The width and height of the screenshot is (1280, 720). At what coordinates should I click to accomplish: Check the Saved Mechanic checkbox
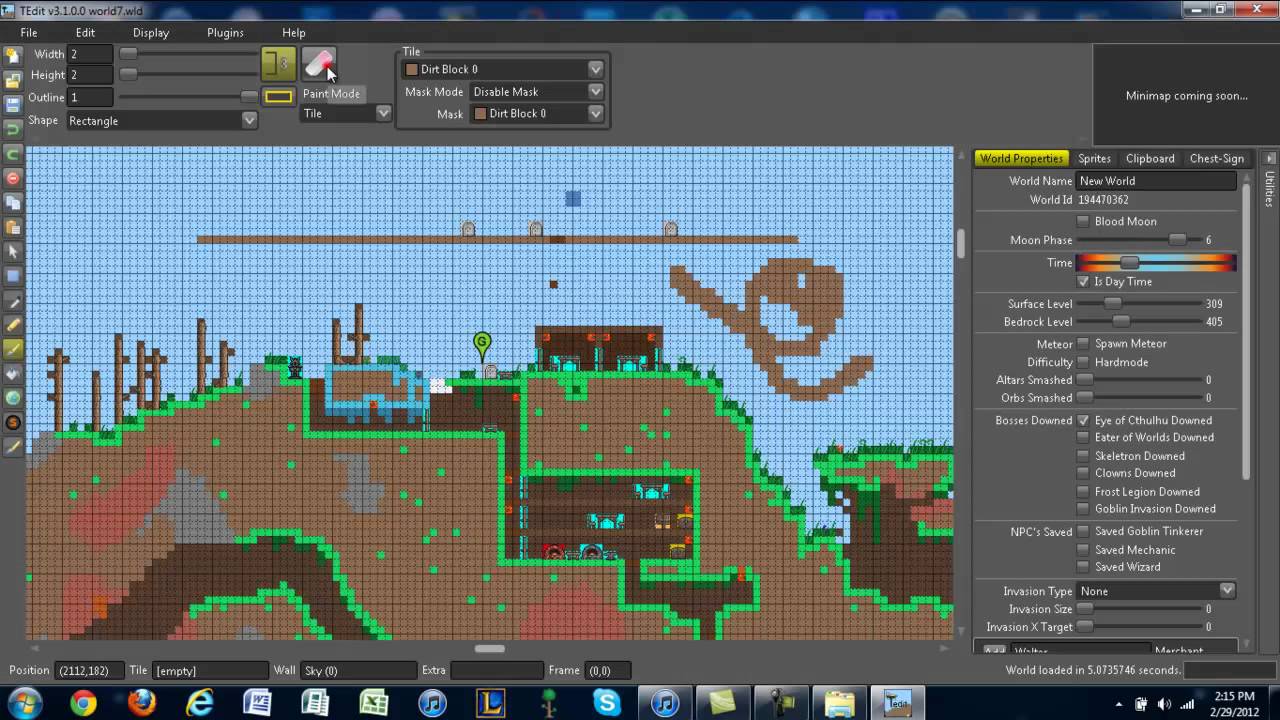pyautogui.click(x=1083, y=550)
